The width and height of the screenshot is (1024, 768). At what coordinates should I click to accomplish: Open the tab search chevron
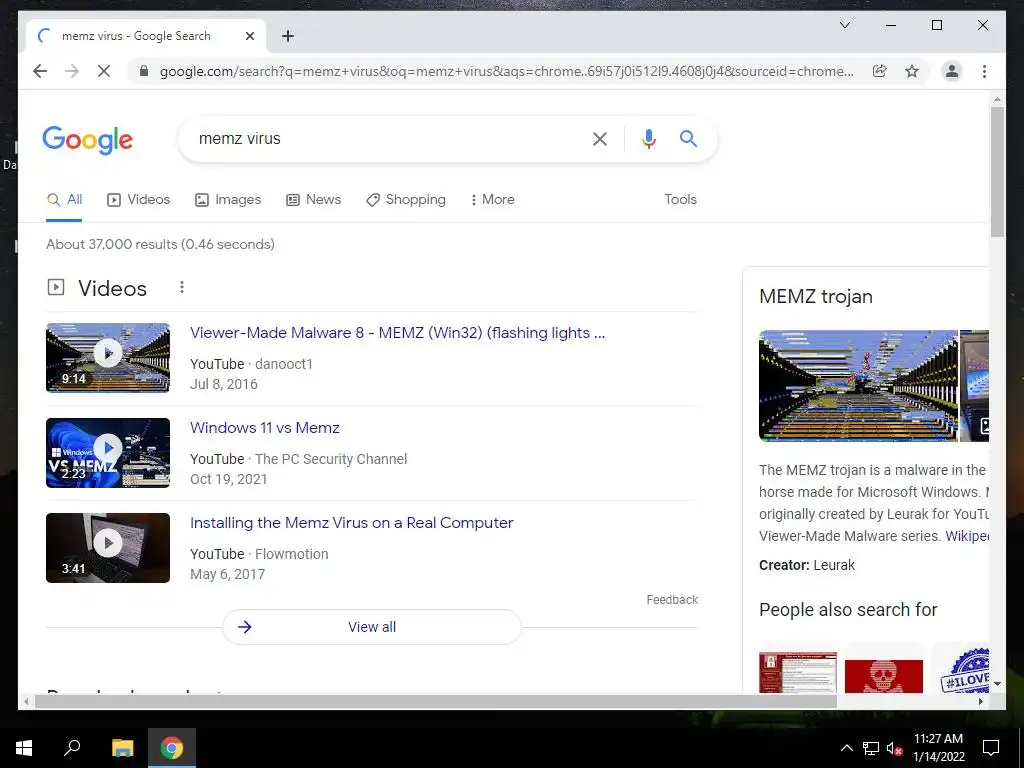[844, 25]
